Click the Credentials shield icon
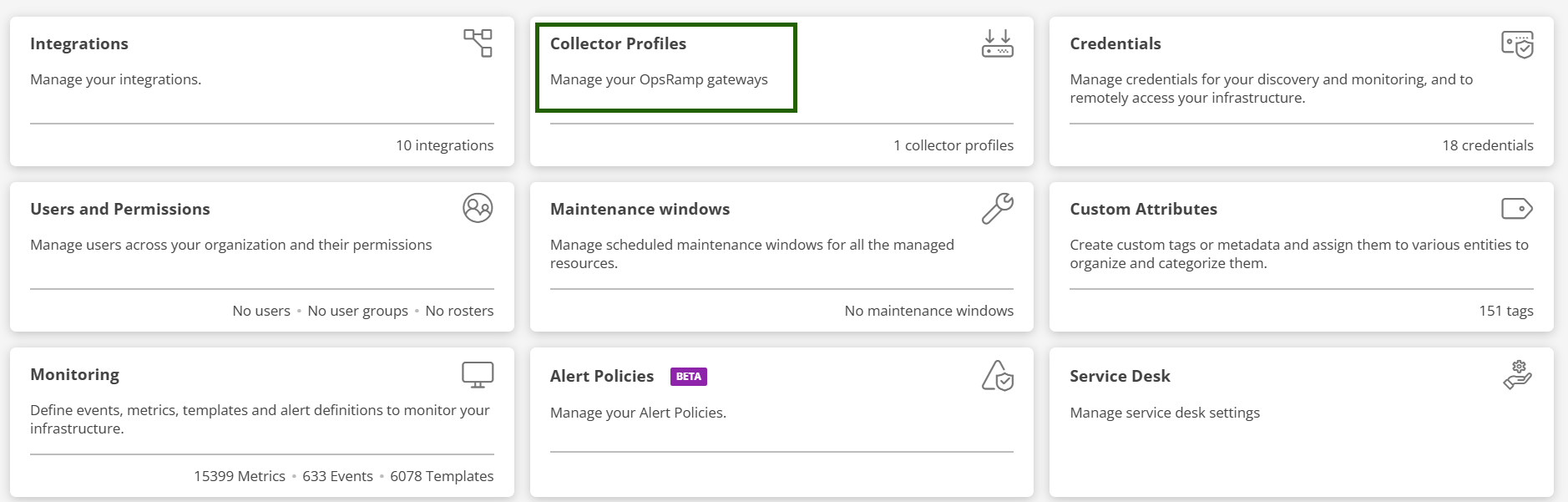The image size is (1568, 502). 1517,44
